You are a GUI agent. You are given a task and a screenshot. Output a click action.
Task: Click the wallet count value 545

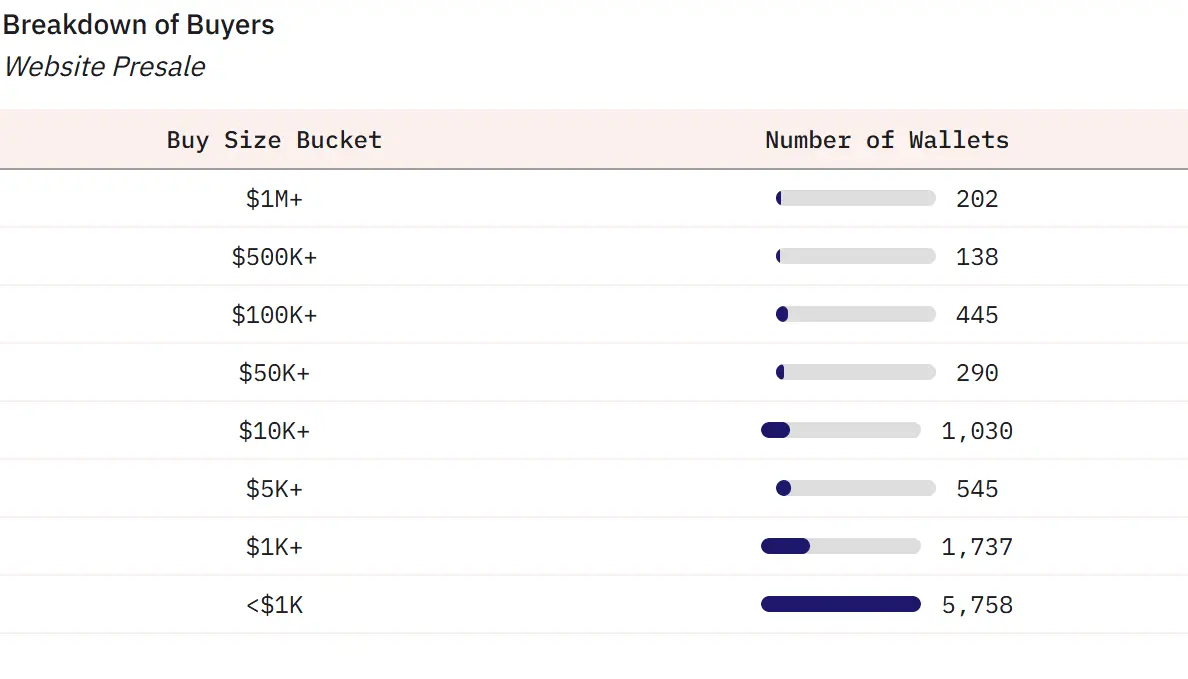pos(977,489)
